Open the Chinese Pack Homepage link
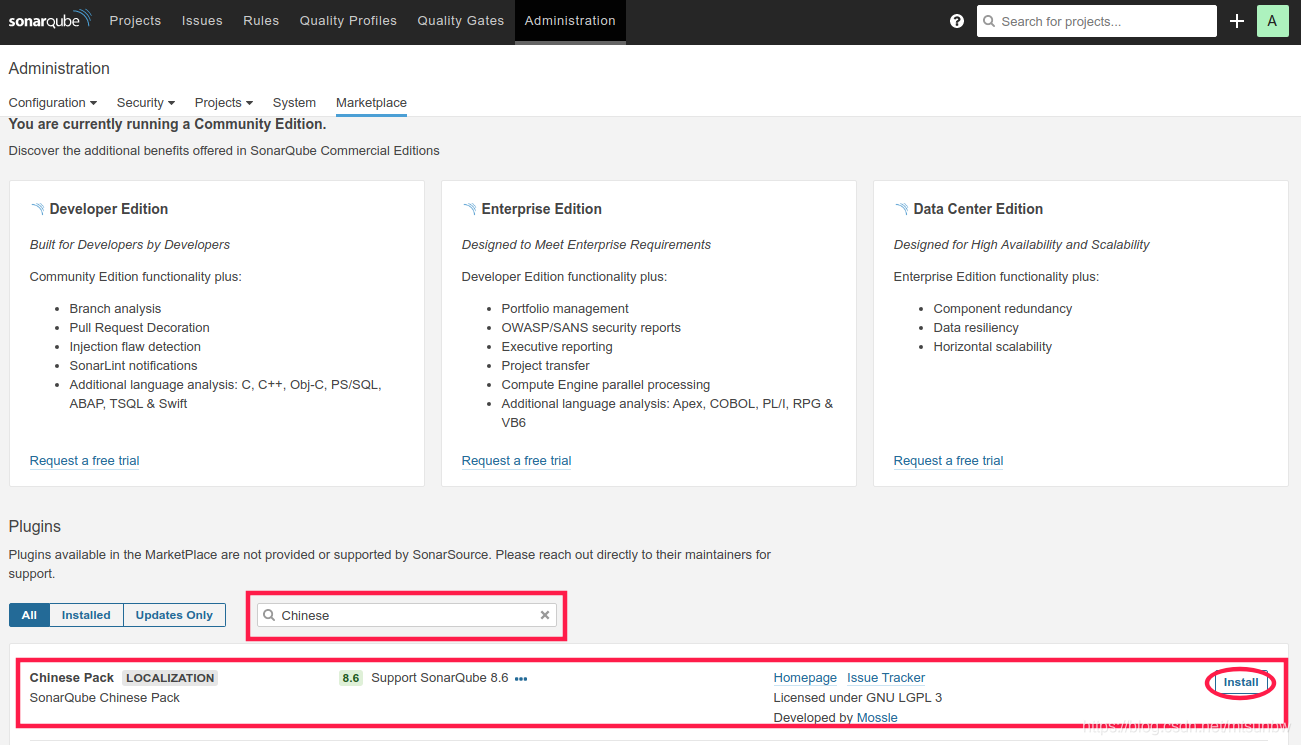 [805, 678]
